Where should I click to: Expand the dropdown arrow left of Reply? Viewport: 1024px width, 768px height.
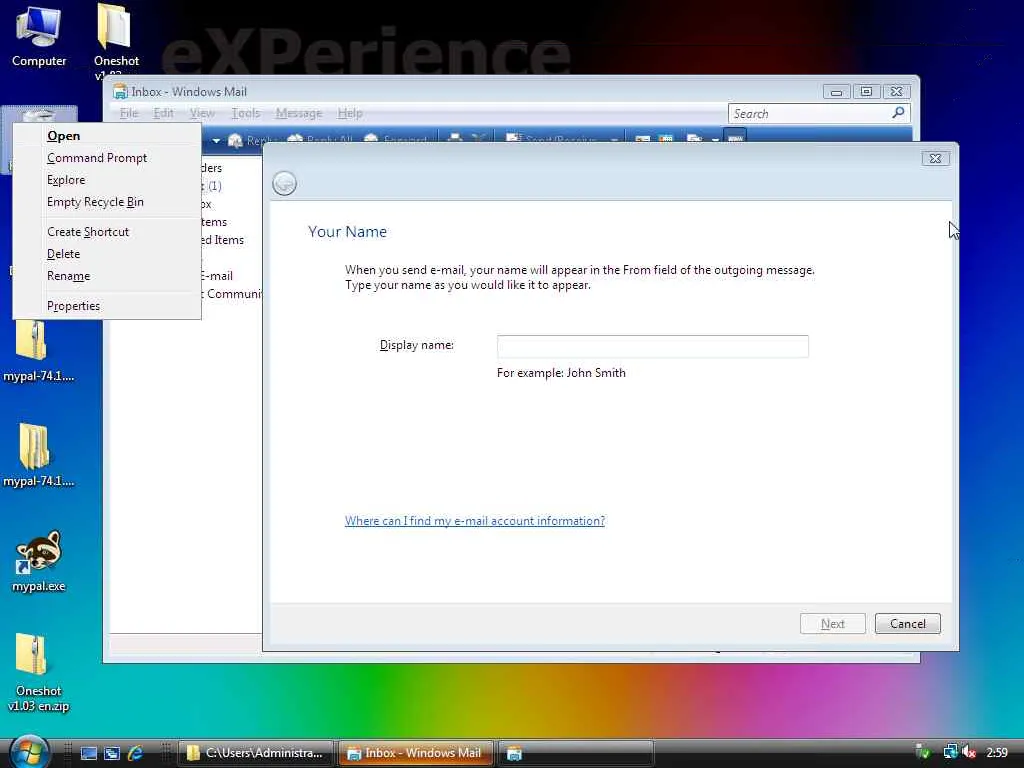coord(216,140)
